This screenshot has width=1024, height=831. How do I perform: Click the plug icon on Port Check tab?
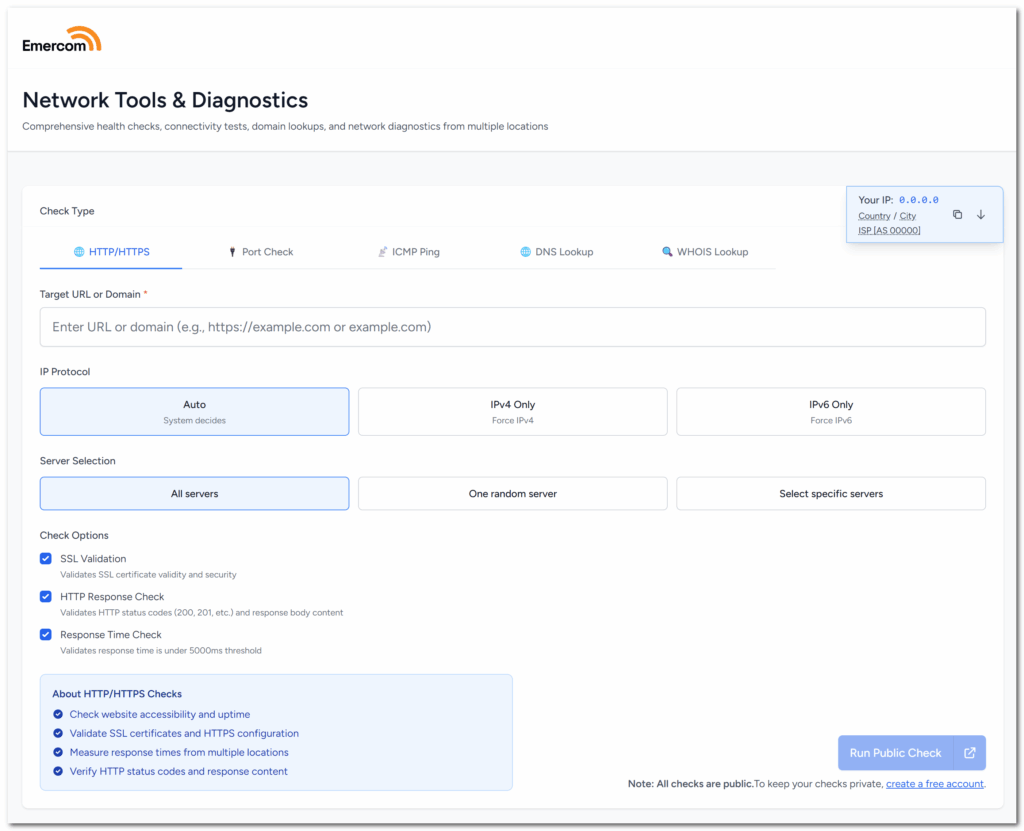click(x=232, y=252)
